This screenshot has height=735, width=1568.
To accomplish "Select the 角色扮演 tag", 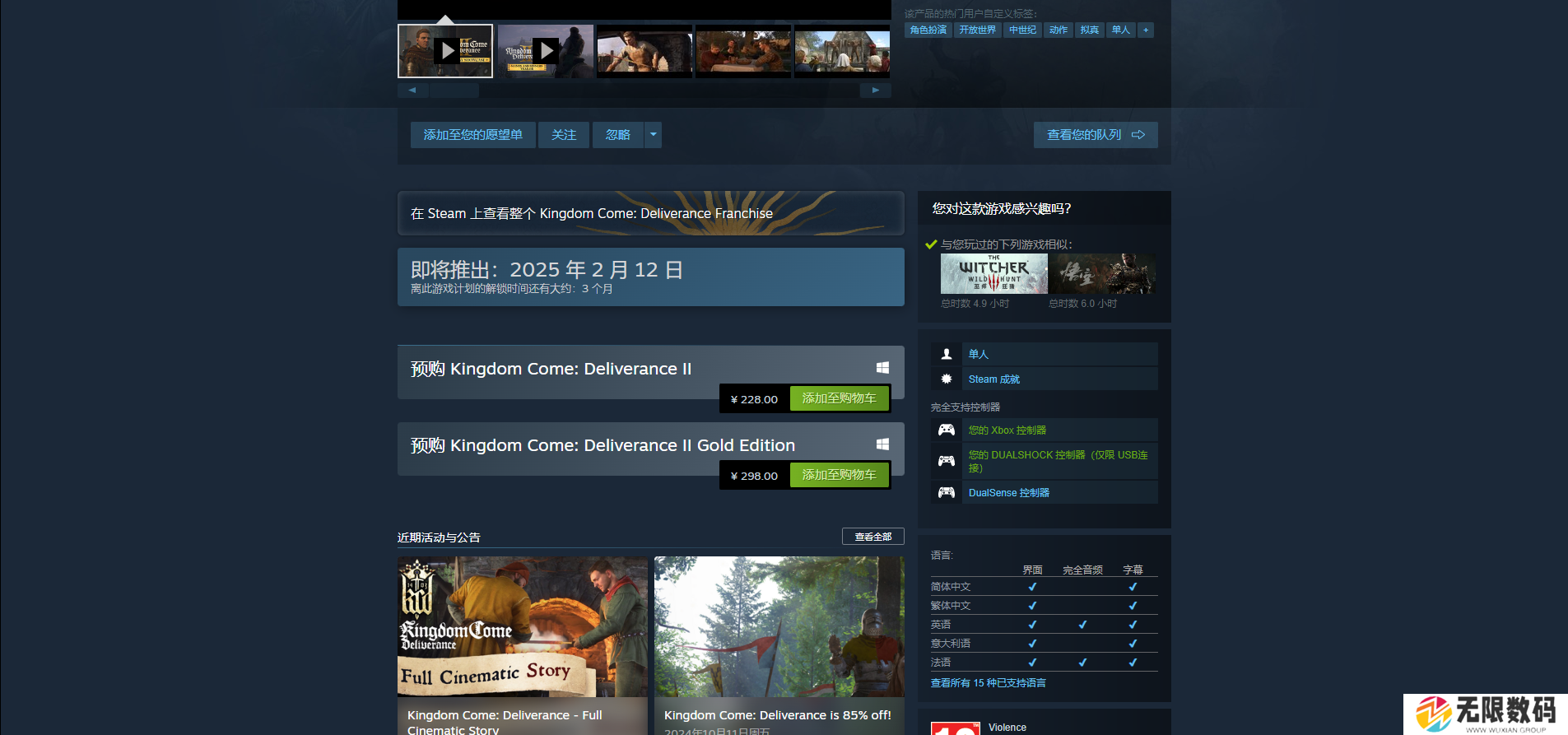I will point(928,30).
